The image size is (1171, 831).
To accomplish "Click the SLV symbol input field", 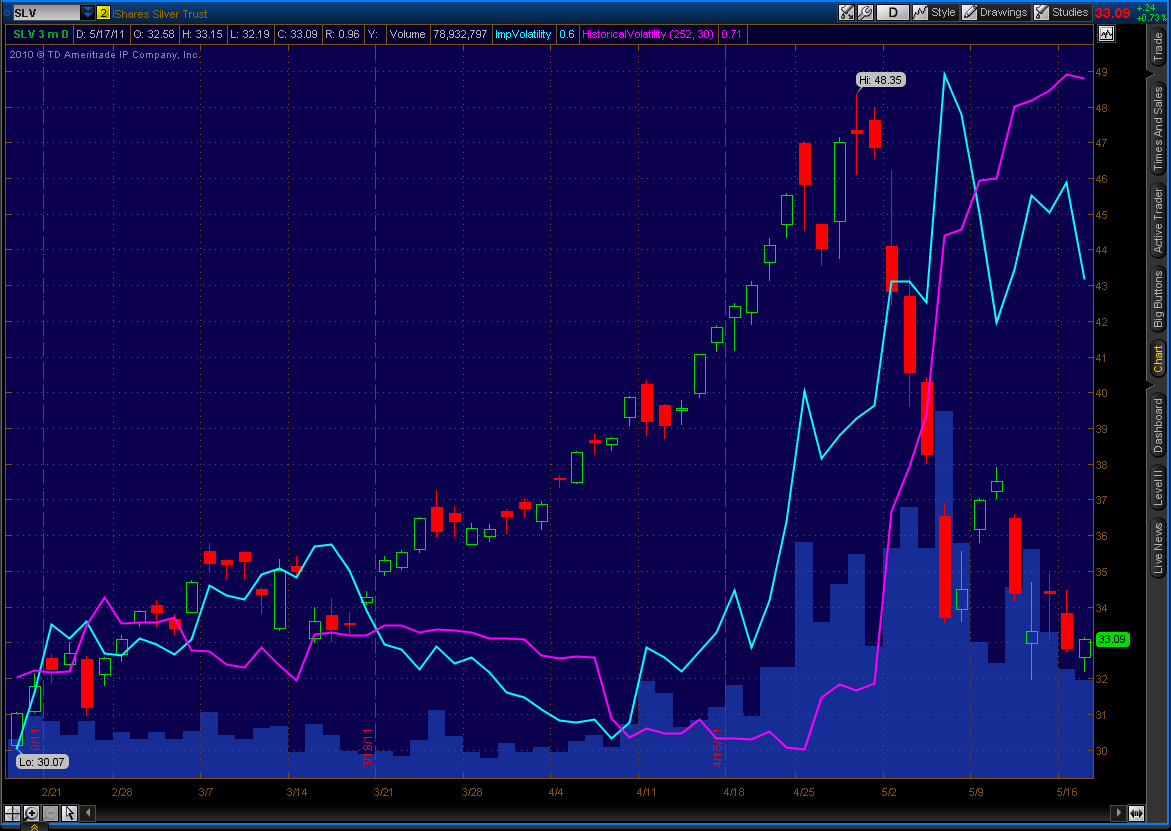I will pos(46,13).
